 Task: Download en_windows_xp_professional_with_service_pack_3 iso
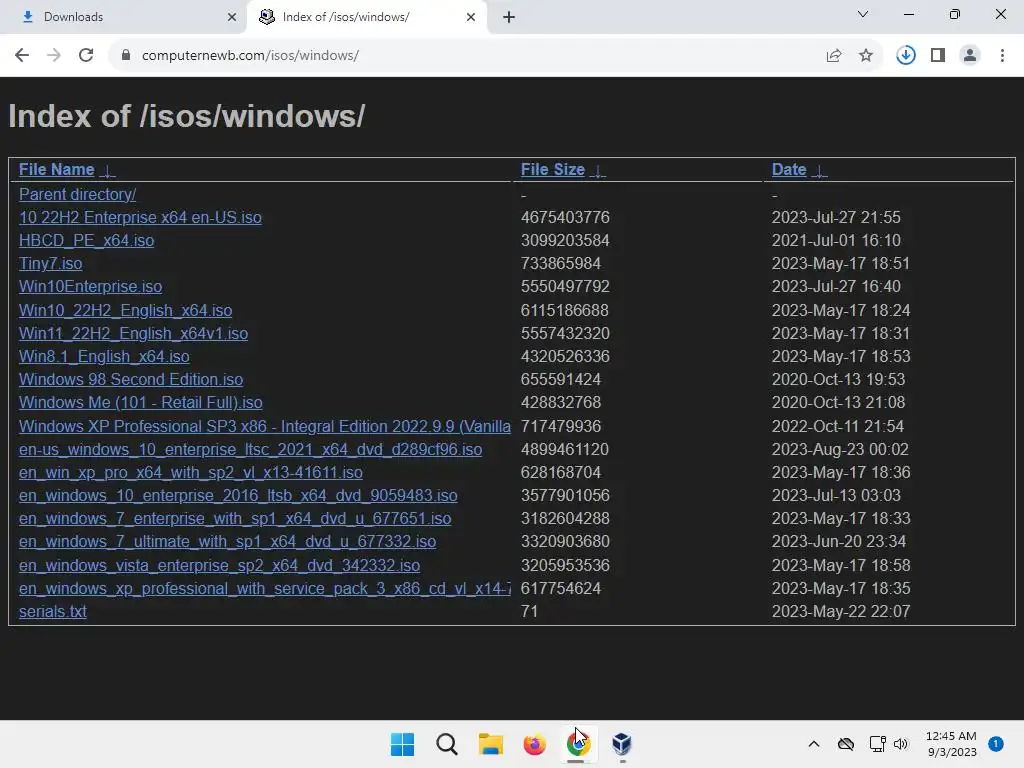[x=264, y=589]
